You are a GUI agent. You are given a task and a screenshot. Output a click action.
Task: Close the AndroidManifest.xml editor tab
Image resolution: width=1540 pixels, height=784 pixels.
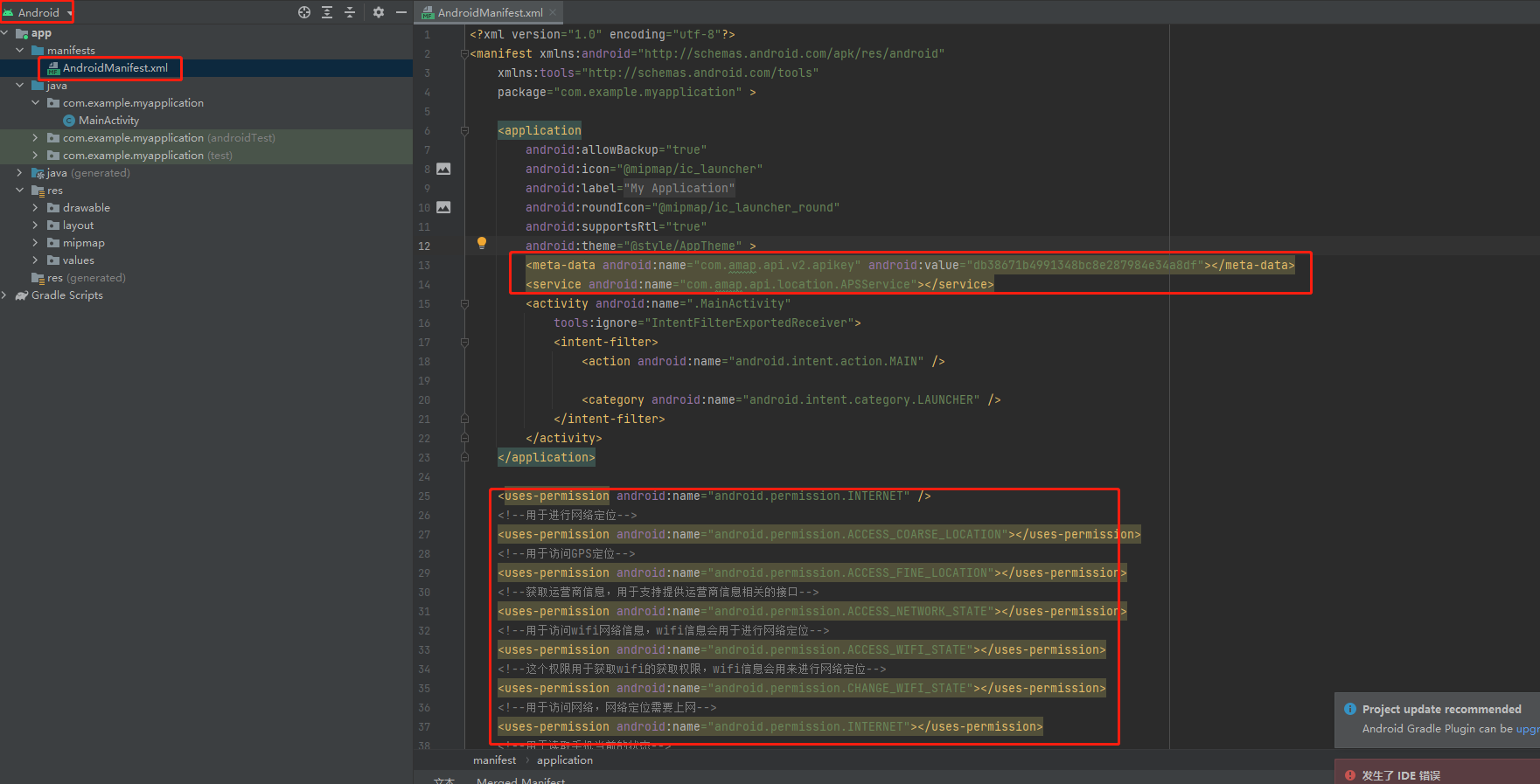tap(553, 12)
